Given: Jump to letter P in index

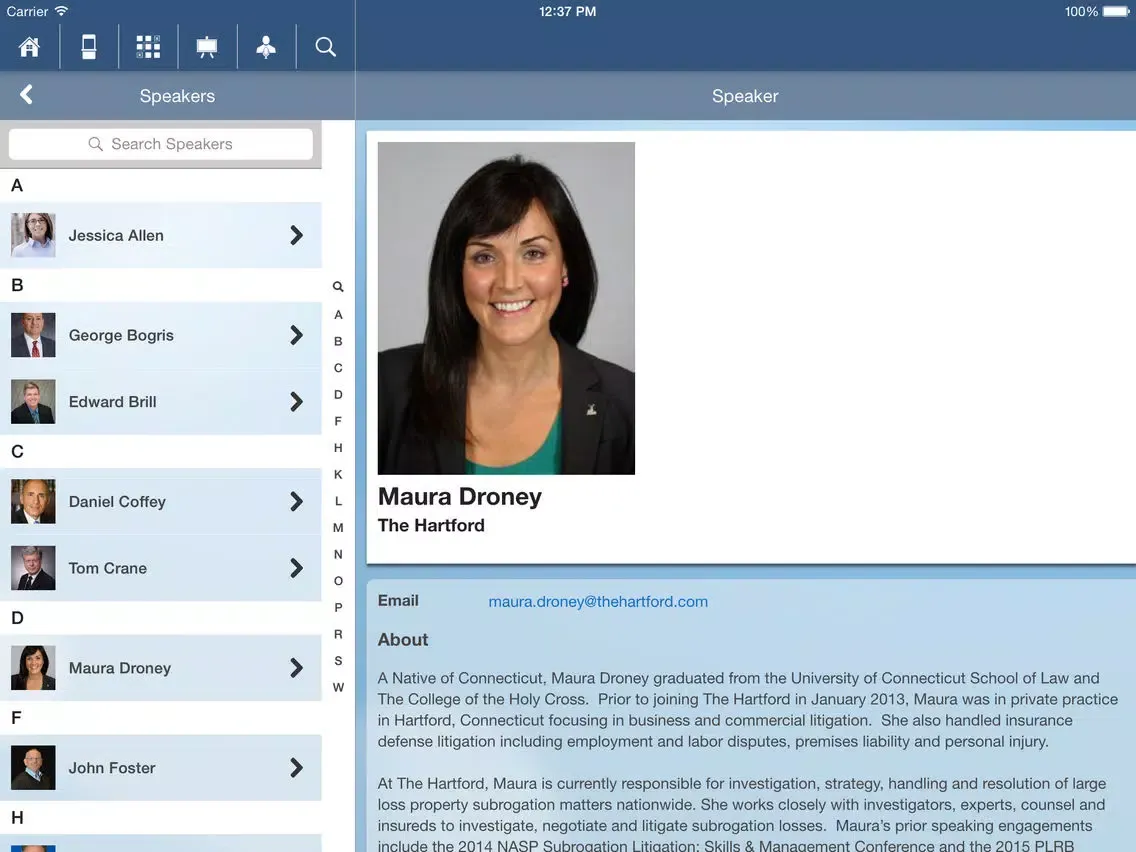Looking at the screenshot, I should click(x=338, y=608).
